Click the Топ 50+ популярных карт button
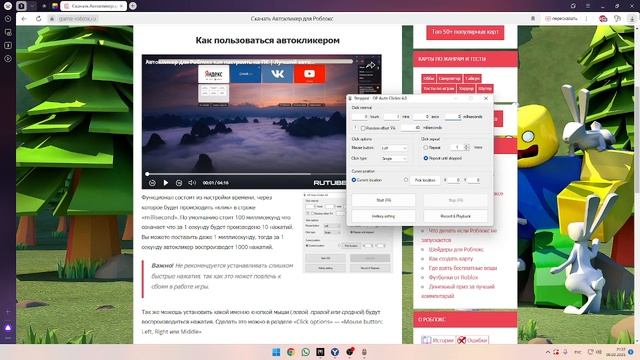The width and height of the screenshot is (640, 360). [465, 32]
